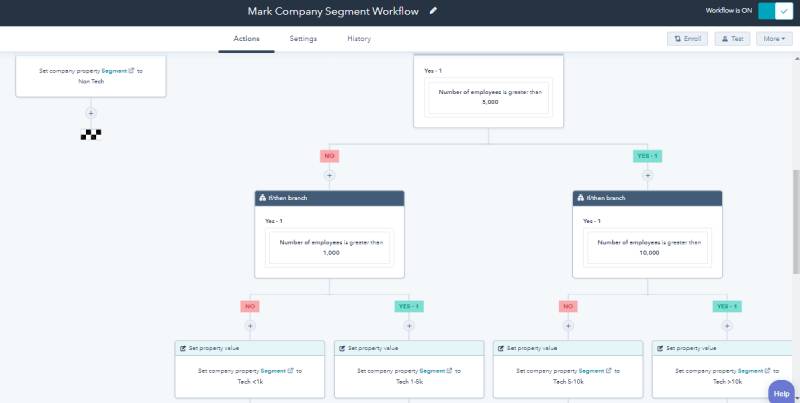Open Segment link in Non Tech card
The image size is (800, 403).
[117, 71]
